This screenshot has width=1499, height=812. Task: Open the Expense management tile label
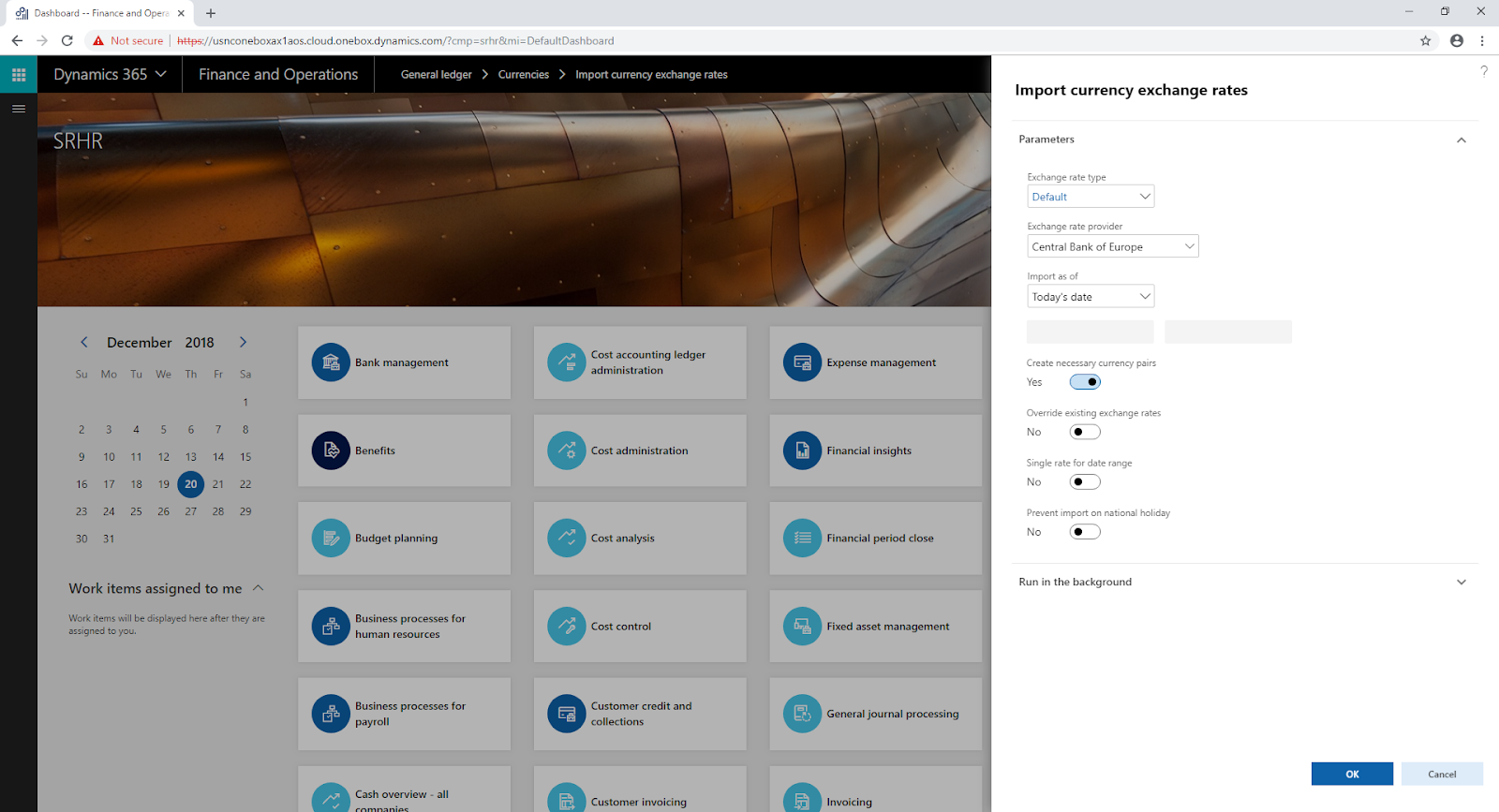[x=881, y=362]
